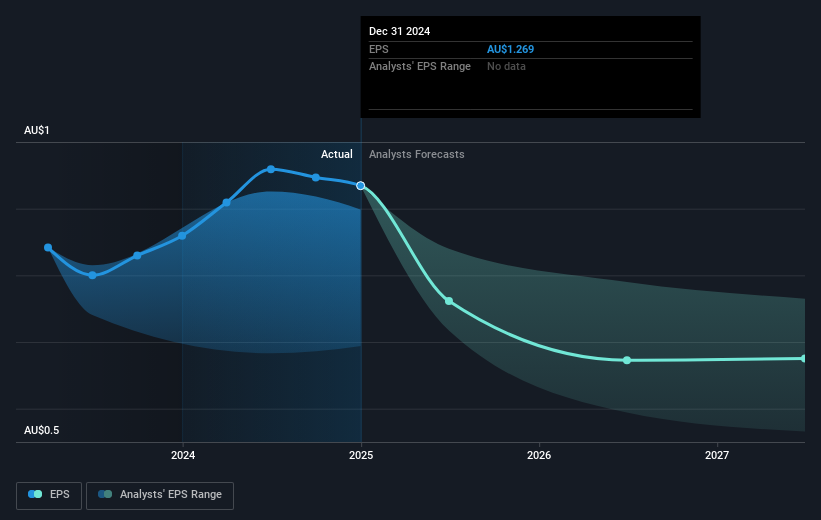Click the EPS point after the mid-2024 peak
821x520 pixels.
[316, 178]
